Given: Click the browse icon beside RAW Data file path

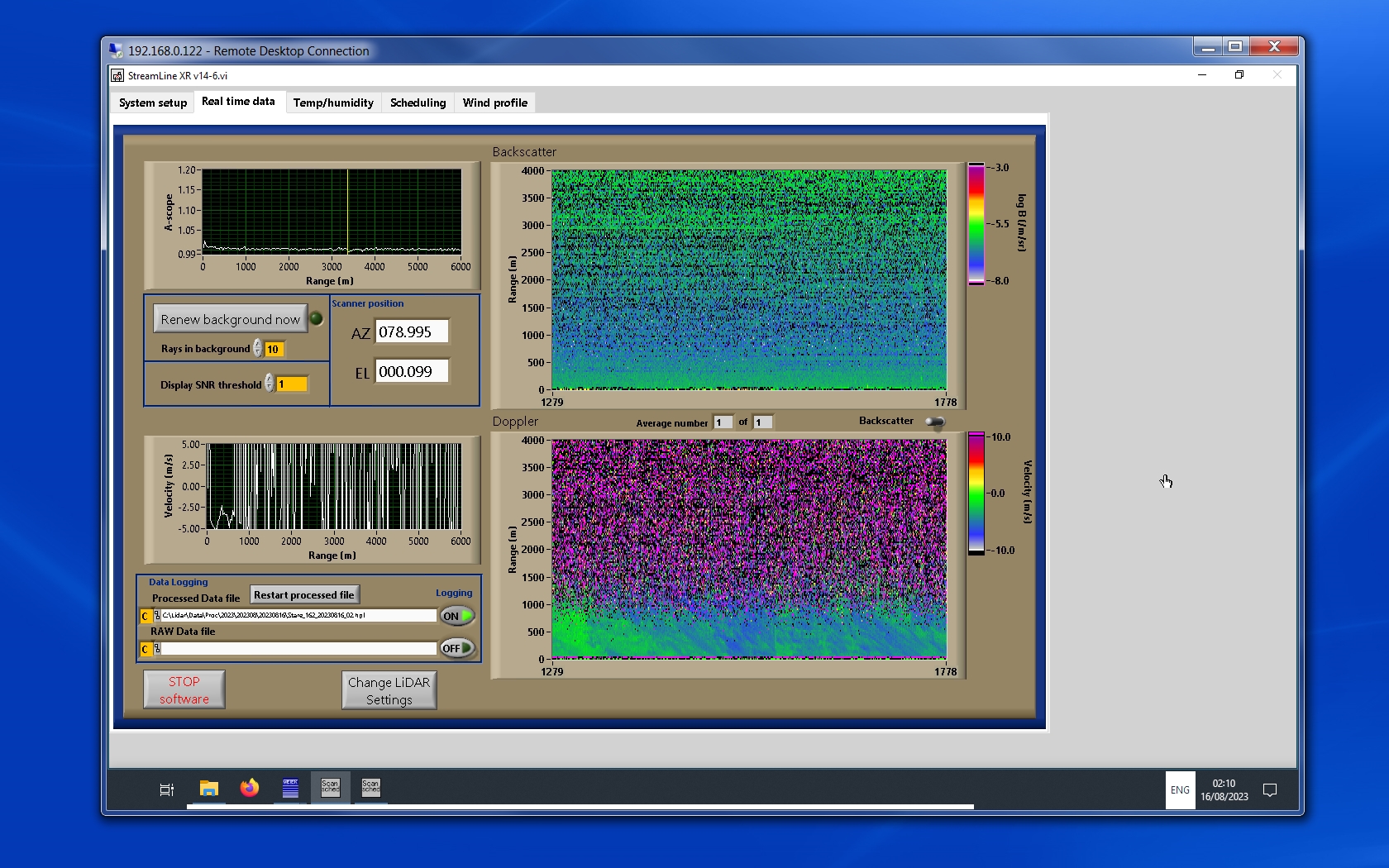Looking at the screenshot, I should pyautogui.click(x=157, y=649).
